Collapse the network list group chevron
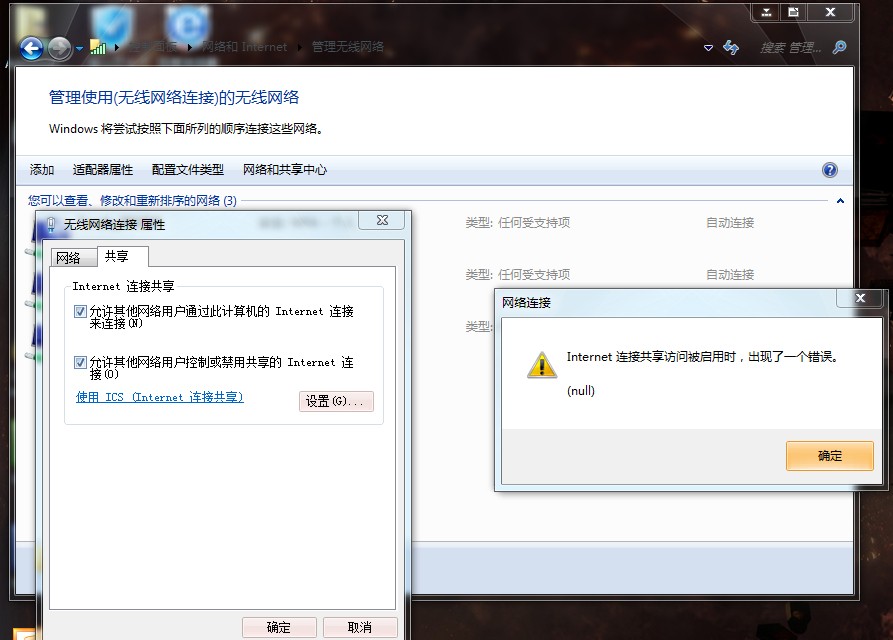 pos(840,201)
